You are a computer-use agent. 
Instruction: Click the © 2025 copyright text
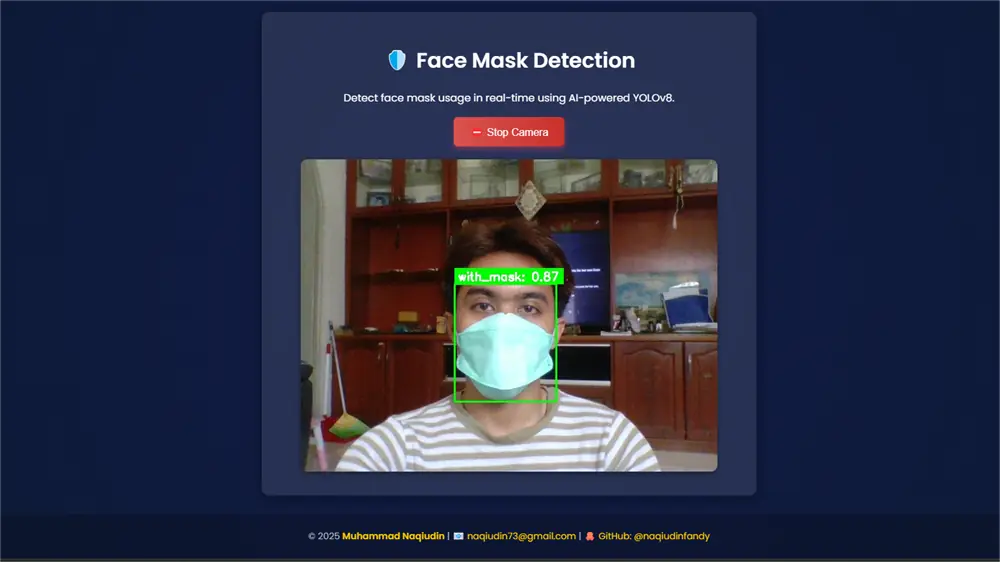(x=324, y=536)
